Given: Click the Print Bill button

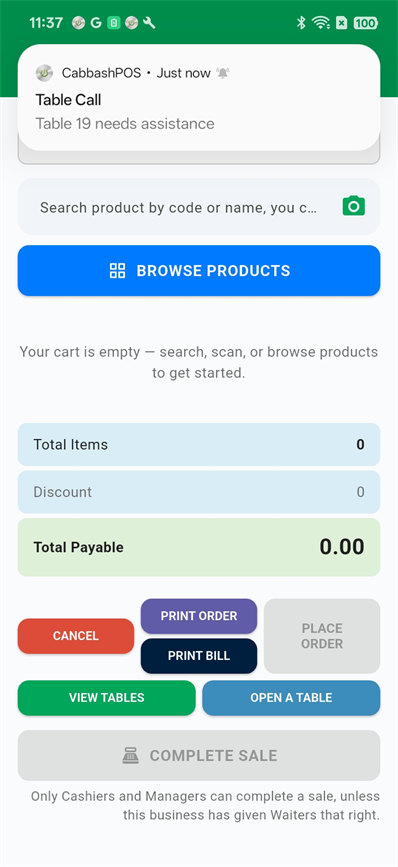Looking at the screenshot, I should [199, 656].
